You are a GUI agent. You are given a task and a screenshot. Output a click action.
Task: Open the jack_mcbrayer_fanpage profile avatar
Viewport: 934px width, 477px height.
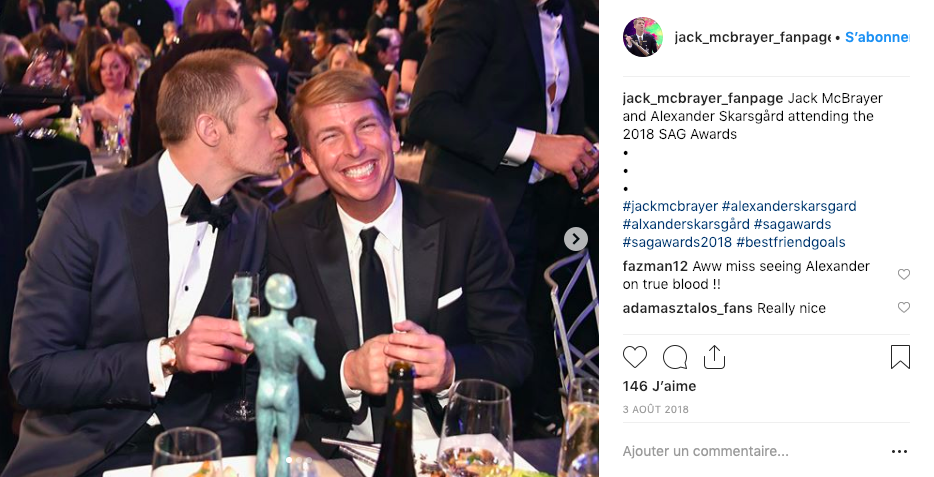643,37
